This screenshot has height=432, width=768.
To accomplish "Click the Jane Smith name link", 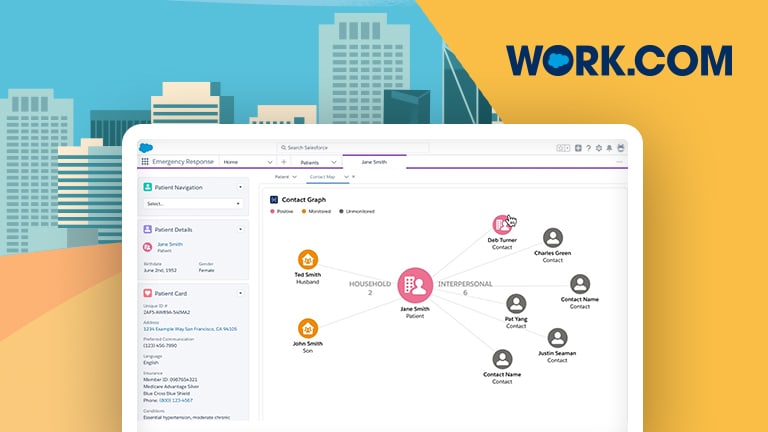I will [170, 244].
